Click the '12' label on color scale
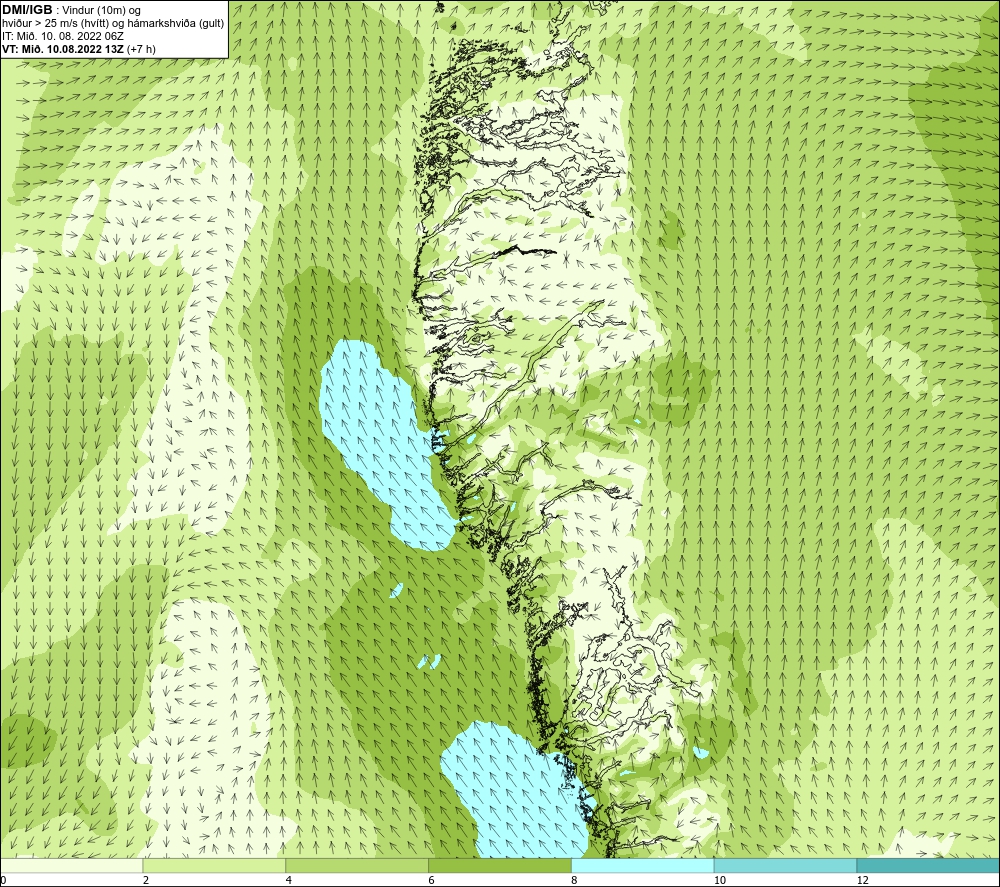 point(862,880)
